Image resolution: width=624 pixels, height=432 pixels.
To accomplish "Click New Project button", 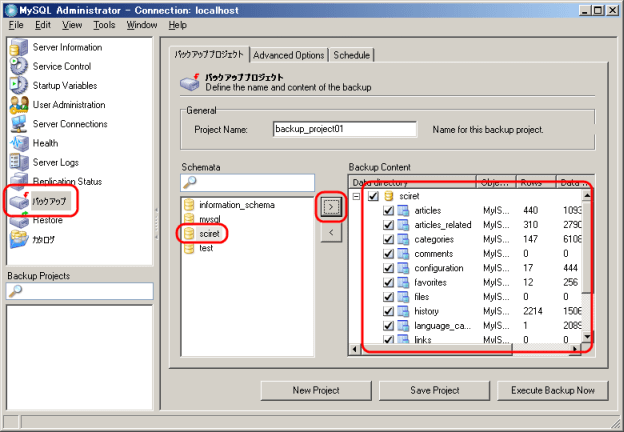I will (316, 391).
